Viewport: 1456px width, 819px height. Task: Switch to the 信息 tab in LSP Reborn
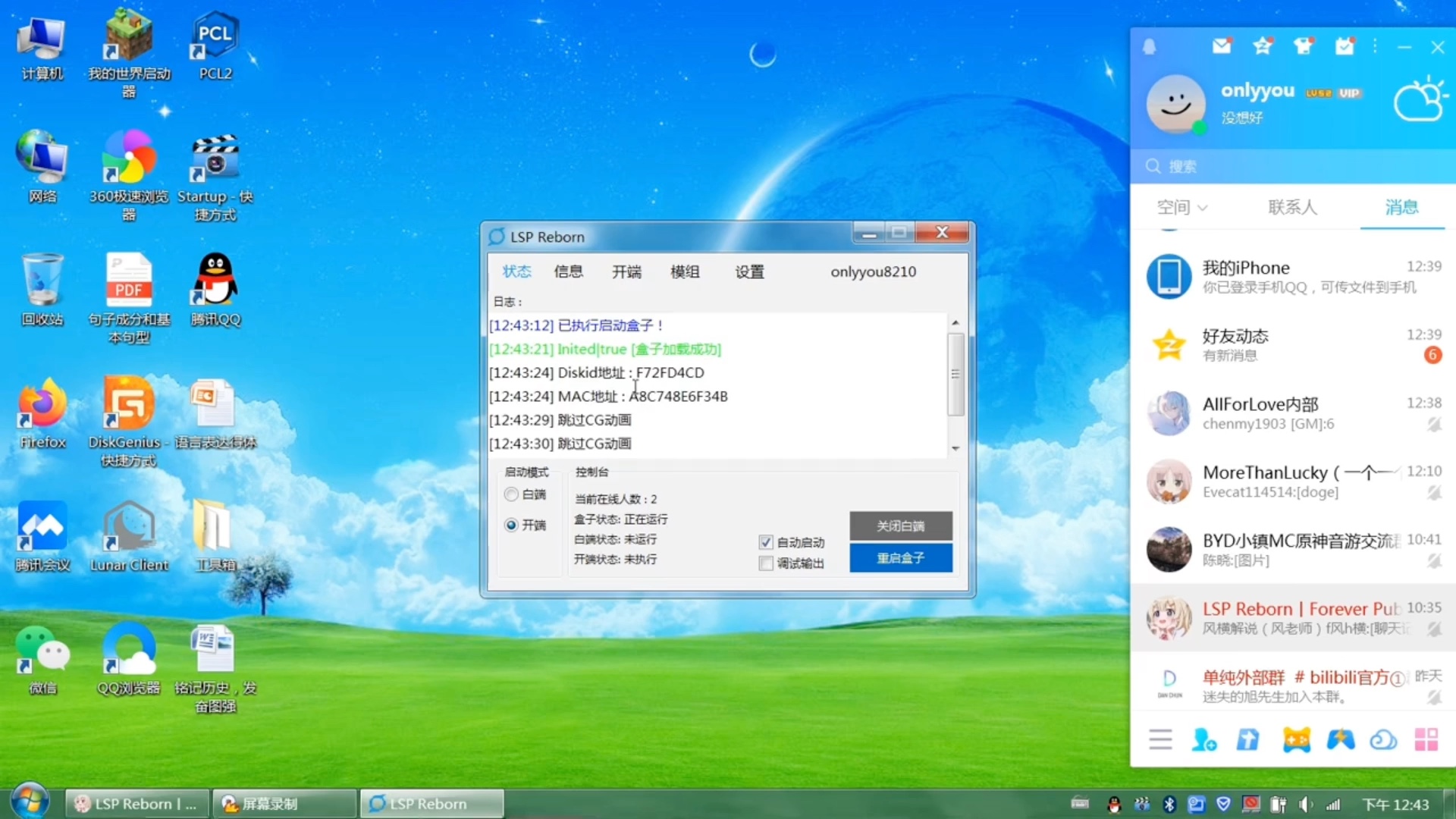(568, 271)
